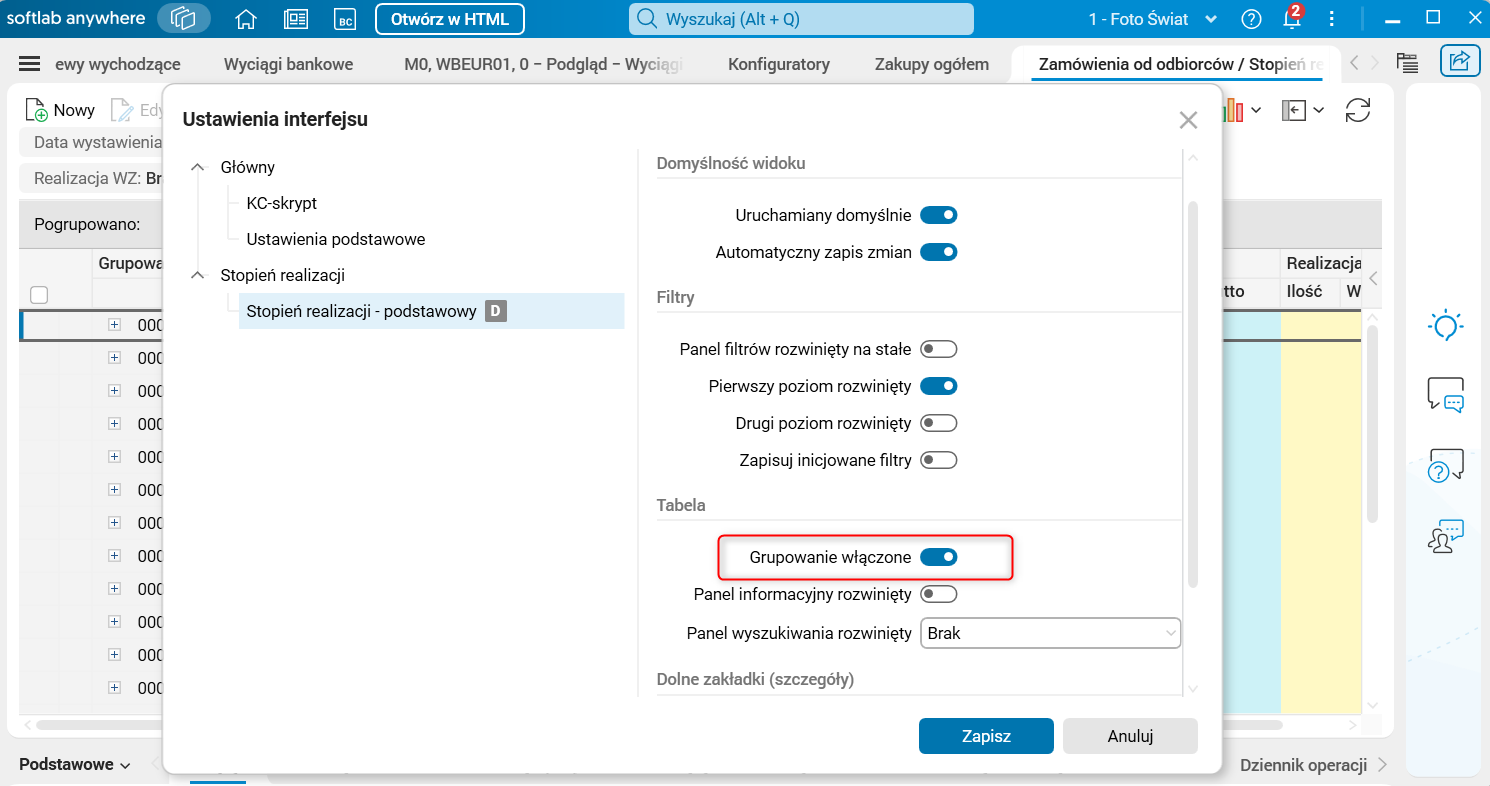
Task: Open the lightbulb tips icon in sidebar
Action: [x=1446, y=327]
